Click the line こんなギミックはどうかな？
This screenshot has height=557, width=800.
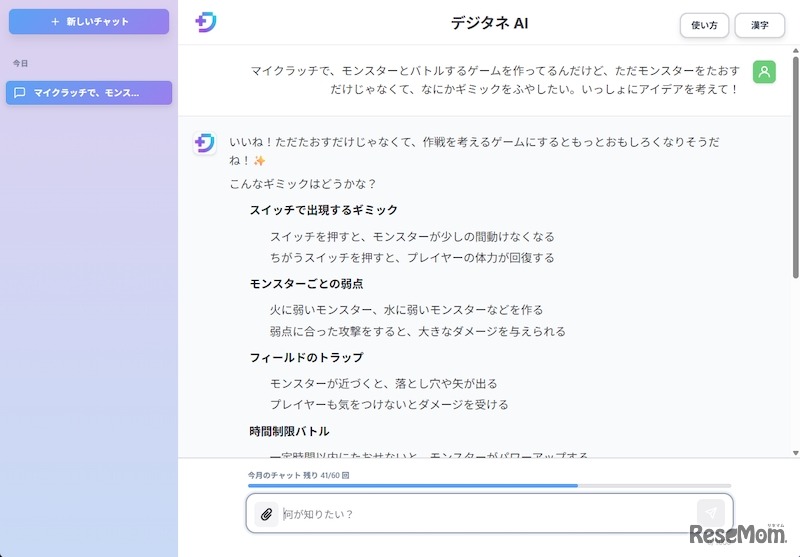click(x=303, y=184)
